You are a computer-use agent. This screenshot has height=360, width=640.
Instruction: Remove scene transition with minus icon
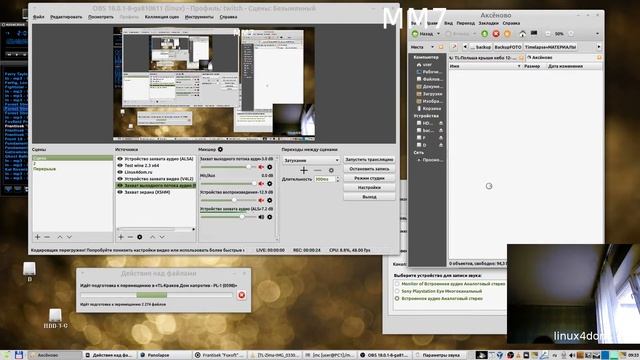click(x=318, y=170)
